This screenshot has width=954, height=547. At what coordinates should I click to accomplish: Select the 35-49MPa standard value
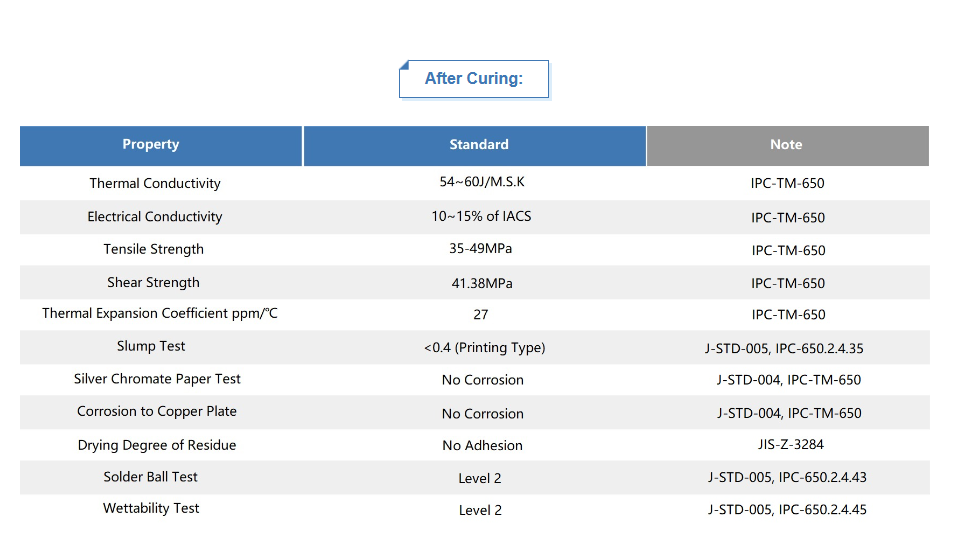click(481, 249)
